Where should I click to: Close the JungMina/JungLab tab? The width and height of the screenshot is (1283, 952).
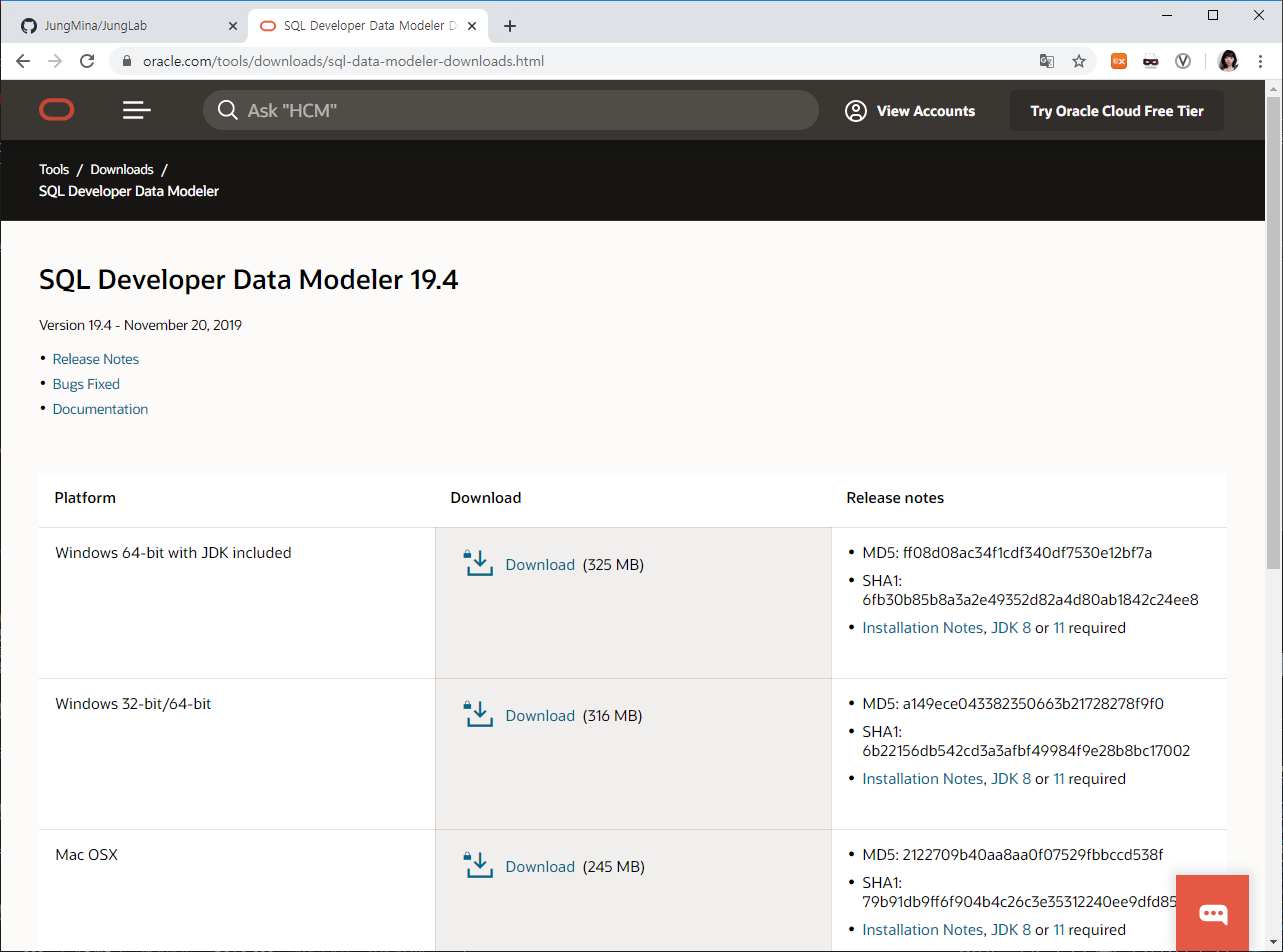[x=233, y=26]
